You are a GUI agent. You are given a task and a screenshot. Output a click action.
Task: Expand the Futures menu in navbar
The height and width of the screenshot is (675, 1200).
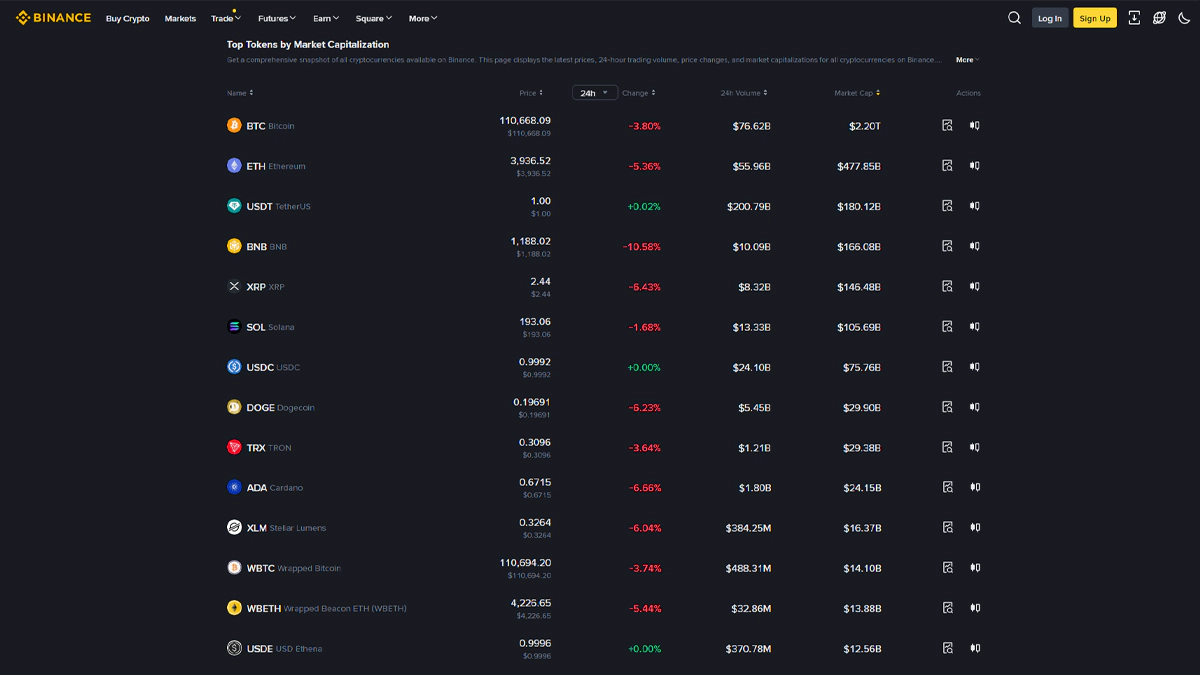[x=276, y=18]
